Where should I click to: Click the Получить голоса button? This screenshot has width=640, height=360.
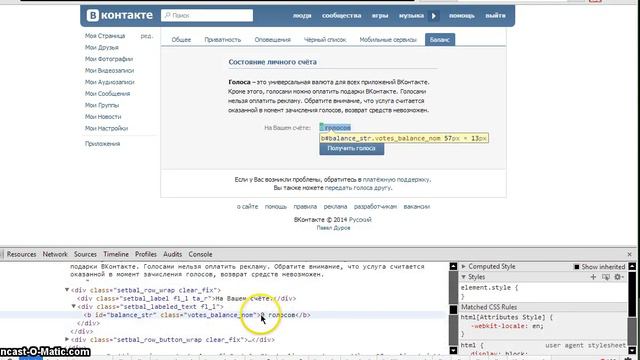click(x=351, y=149)
